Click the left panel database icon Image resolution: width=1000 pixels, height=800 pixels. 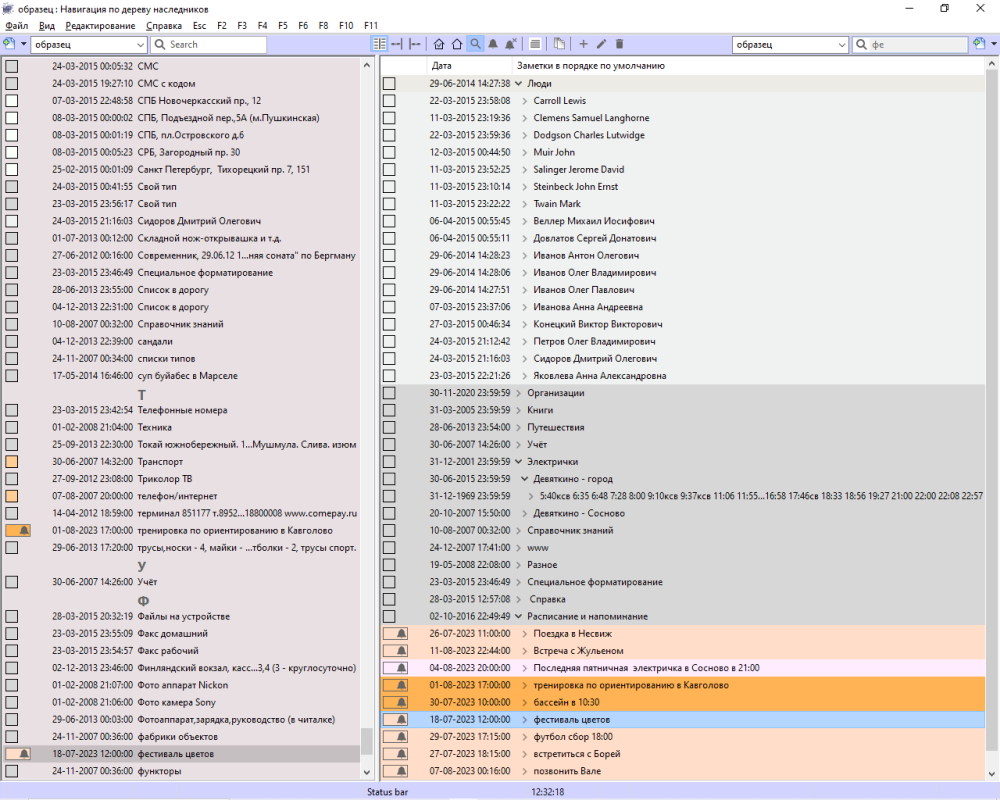9,44
